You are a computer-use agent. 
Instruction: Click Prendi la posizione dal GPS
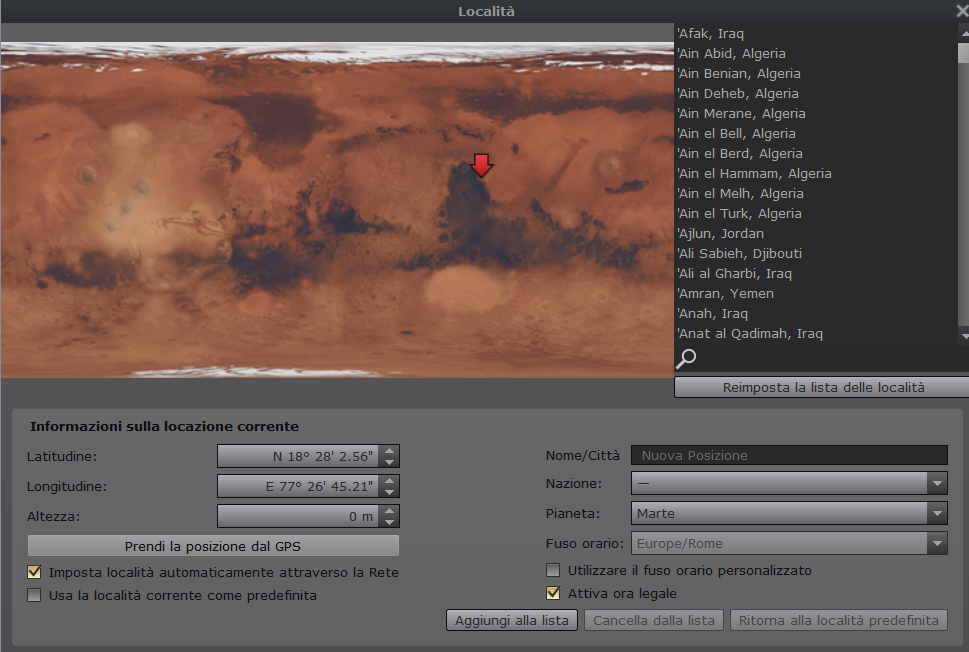[213, 546]
